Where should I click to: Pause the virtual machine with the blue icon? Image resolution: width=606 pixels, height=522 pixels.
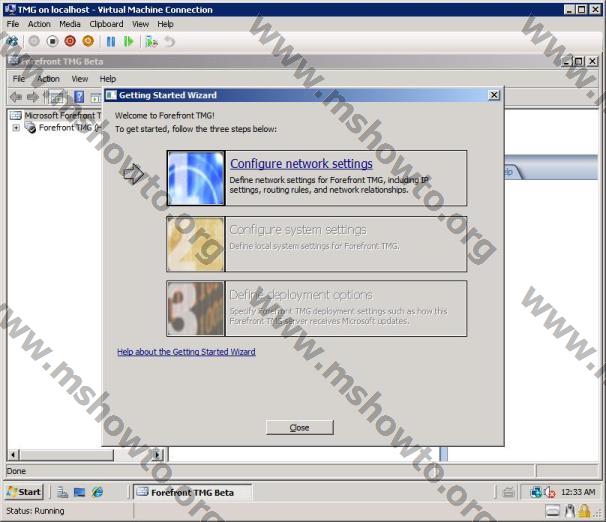pyautogui.click(x=111, y=41)
